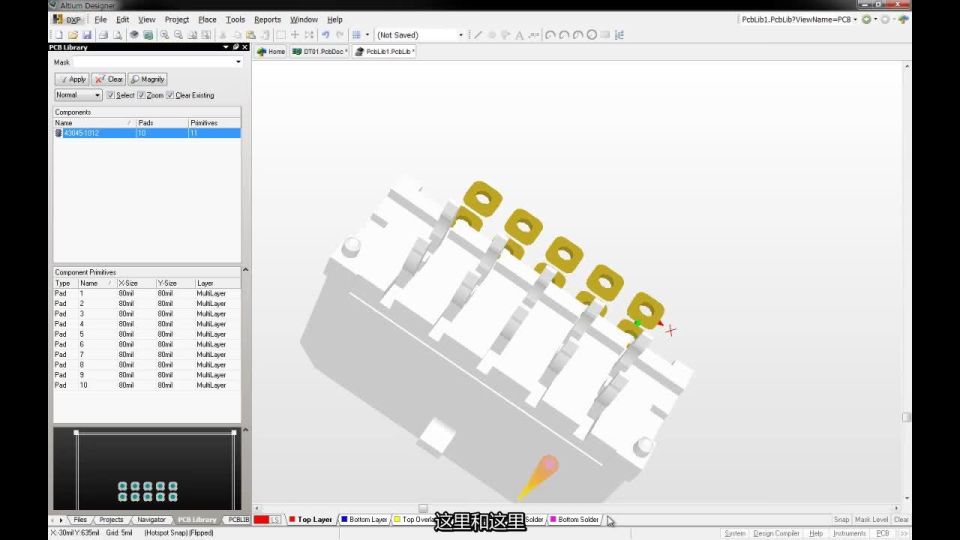Select component 43045-1012 in list
The height and width of the screenshot is (540, 960).
(x=147, y=133)
